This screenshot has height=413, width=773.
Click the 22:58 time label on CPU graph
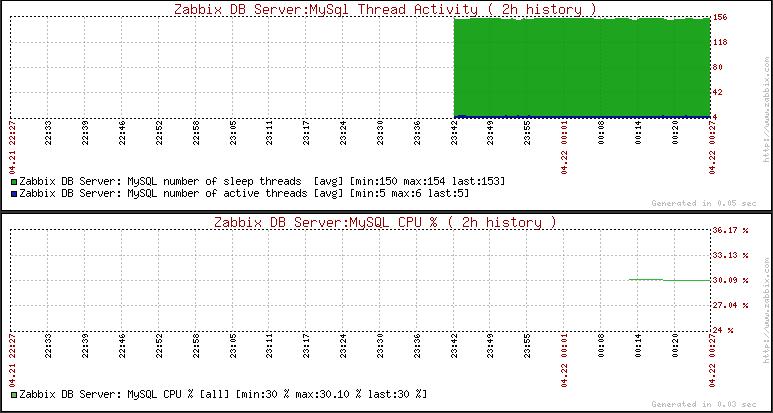196,345
